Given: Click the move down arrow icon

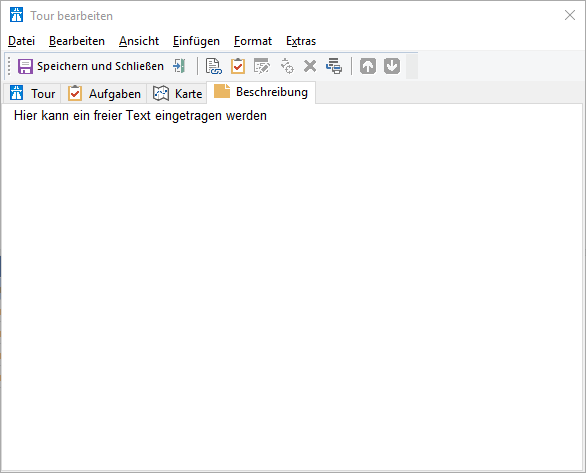Looking at the screenshot, I should [x=392, y=66].
